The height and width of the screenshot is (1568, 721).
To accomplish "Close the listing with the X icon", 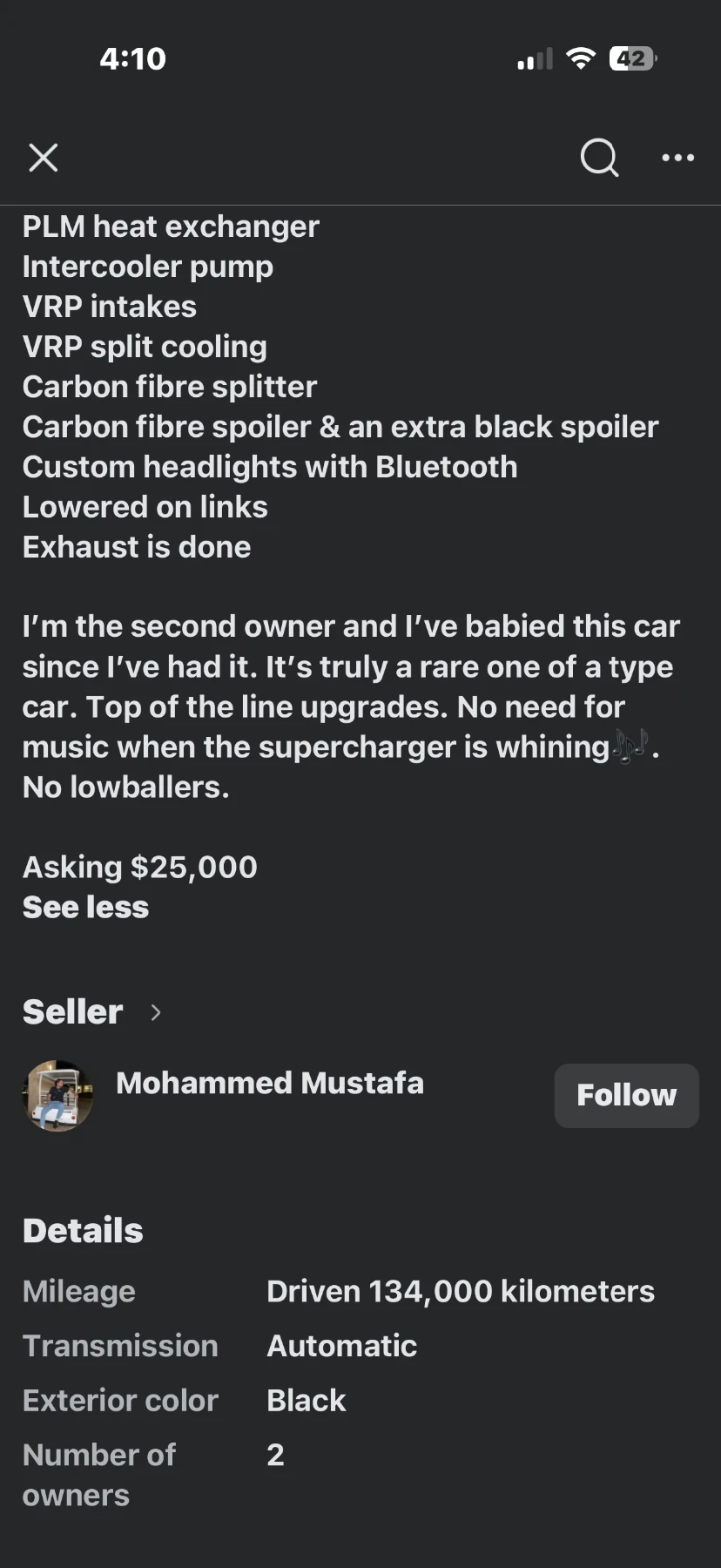I will point(44,159).
